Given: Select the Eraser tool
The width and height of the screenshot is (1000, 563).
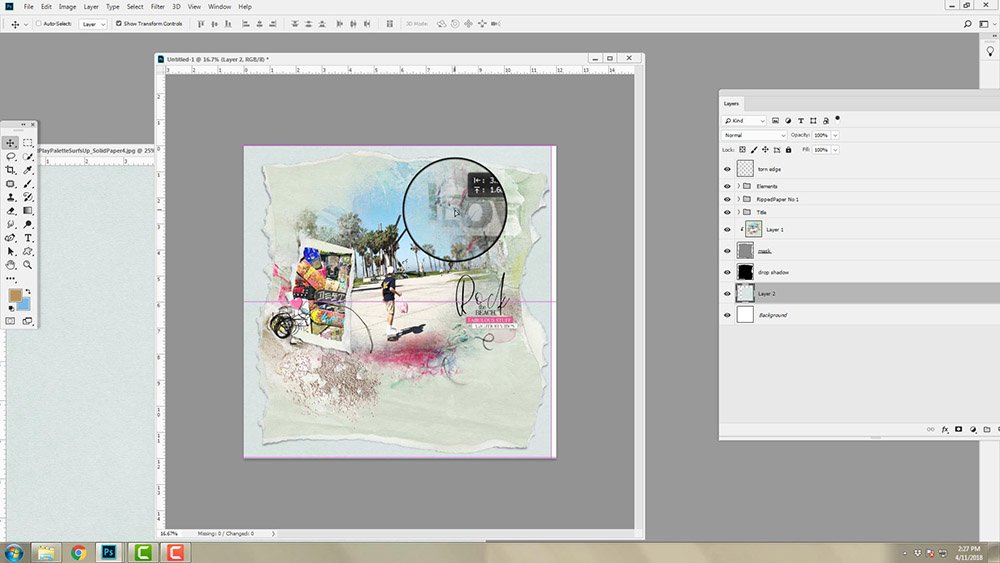Looking at the screenshot, I should tap(11, 210).
